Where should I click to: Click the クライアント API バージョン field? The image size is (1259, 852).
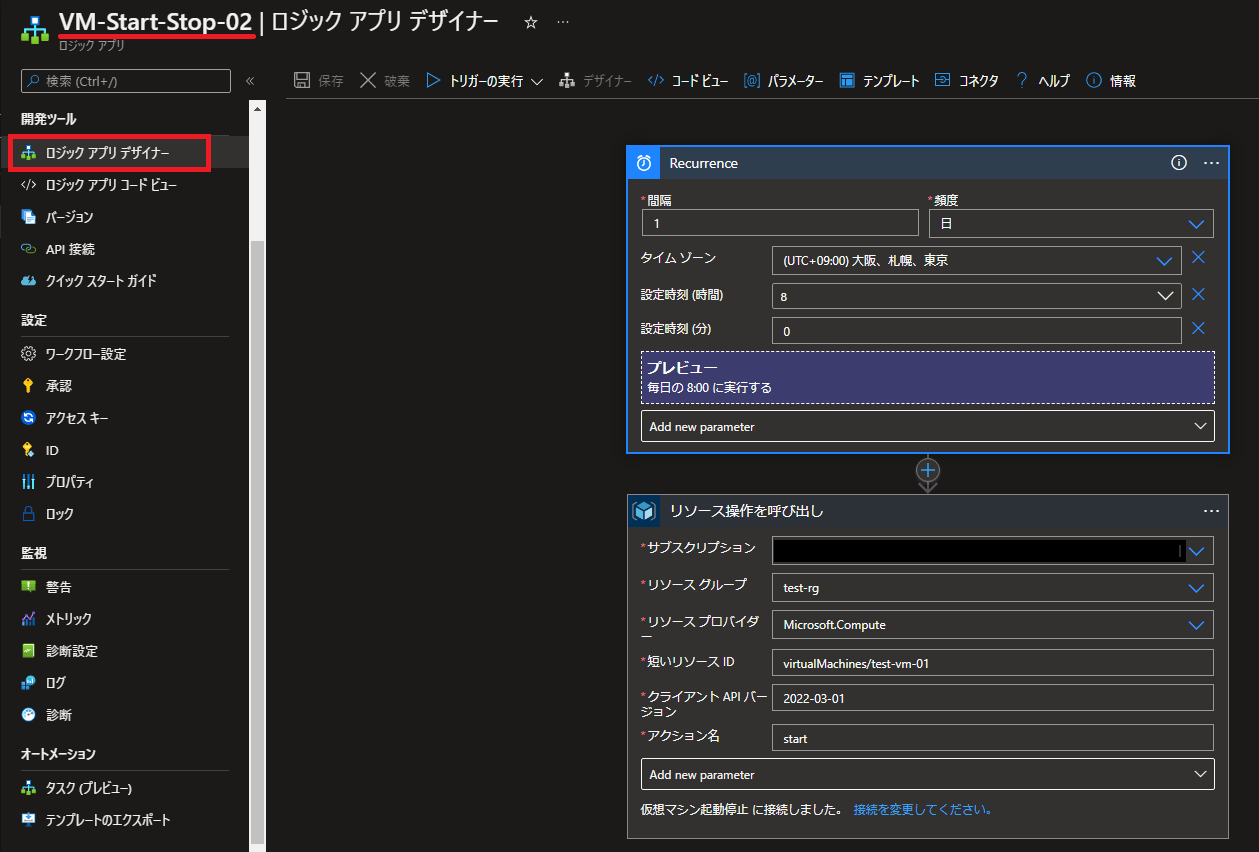(x=993, y=698)
